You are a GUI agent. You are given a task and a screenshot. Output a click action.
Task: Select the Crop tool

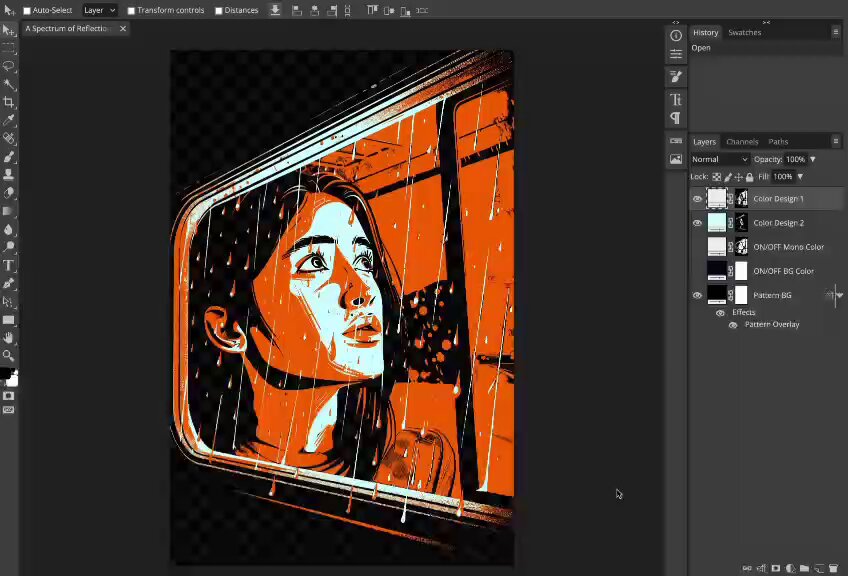pos(9,102)
